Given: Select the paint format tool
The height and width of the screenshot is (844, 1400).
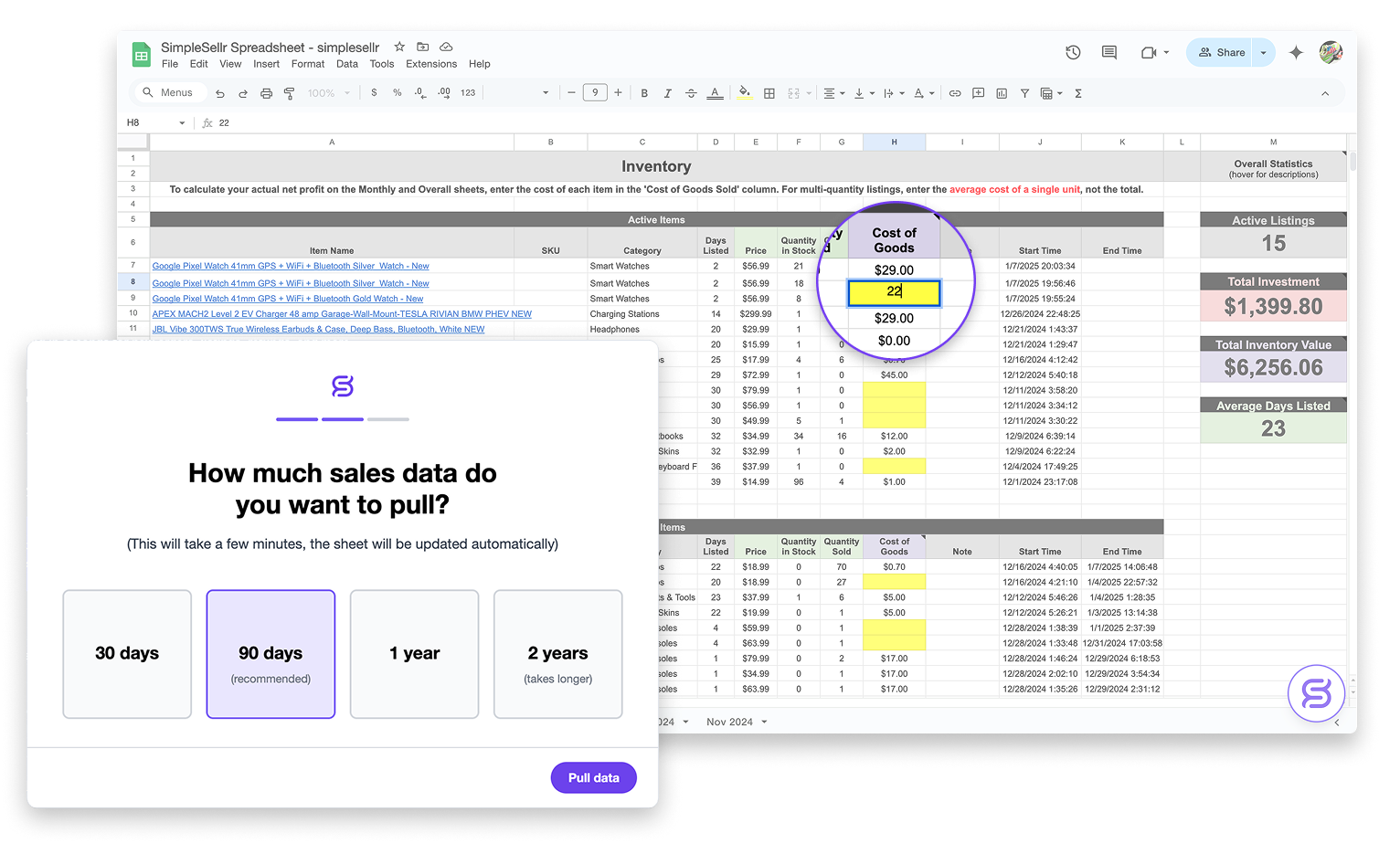Looking at the screenshot, I should [289, 93].
